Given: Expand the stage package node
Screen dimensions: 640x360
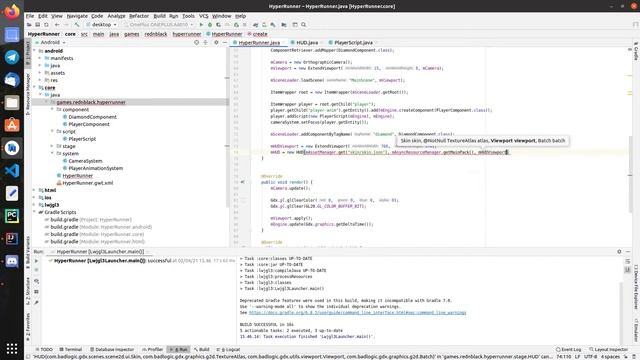Looking at the screenshot, I should coord(53,146).
